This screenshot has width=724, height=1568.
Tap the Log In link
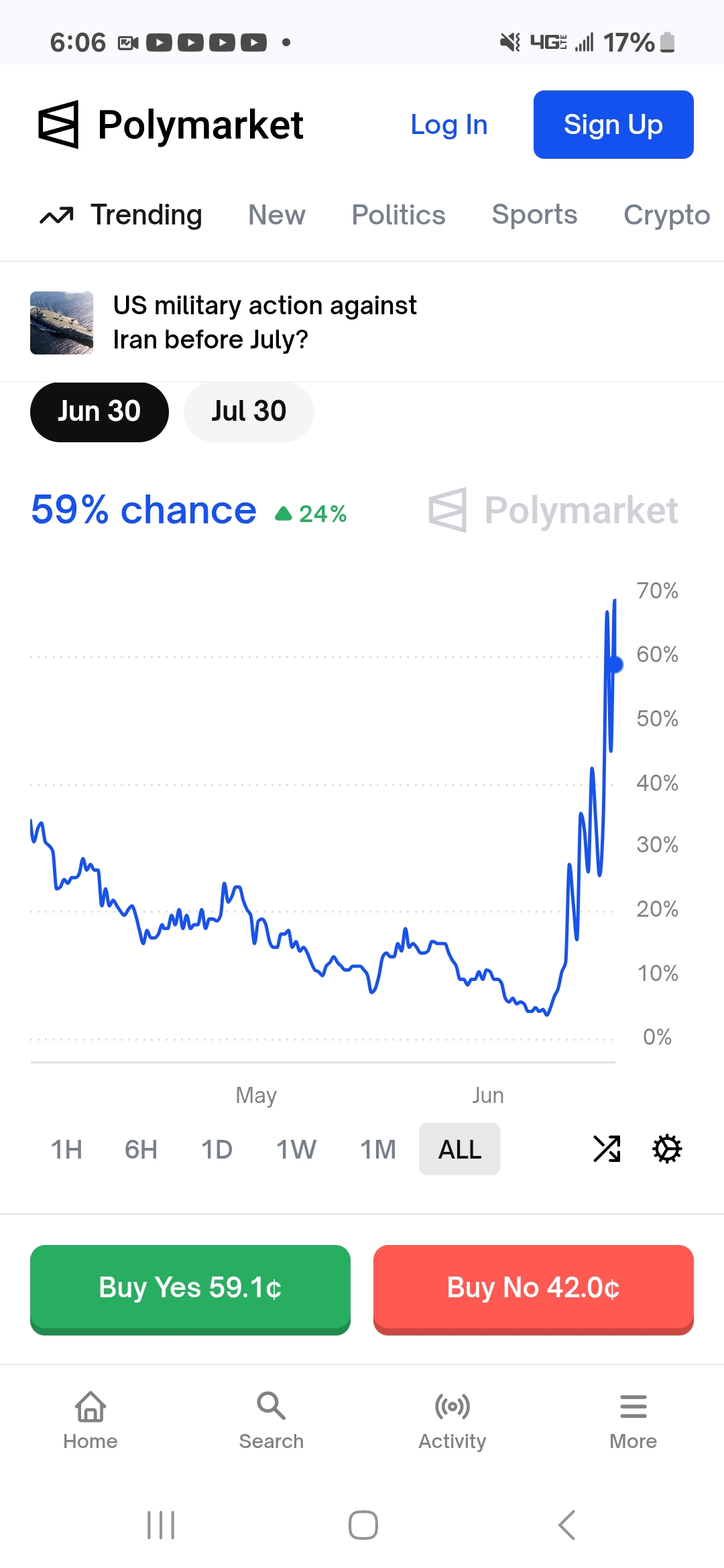449,125
